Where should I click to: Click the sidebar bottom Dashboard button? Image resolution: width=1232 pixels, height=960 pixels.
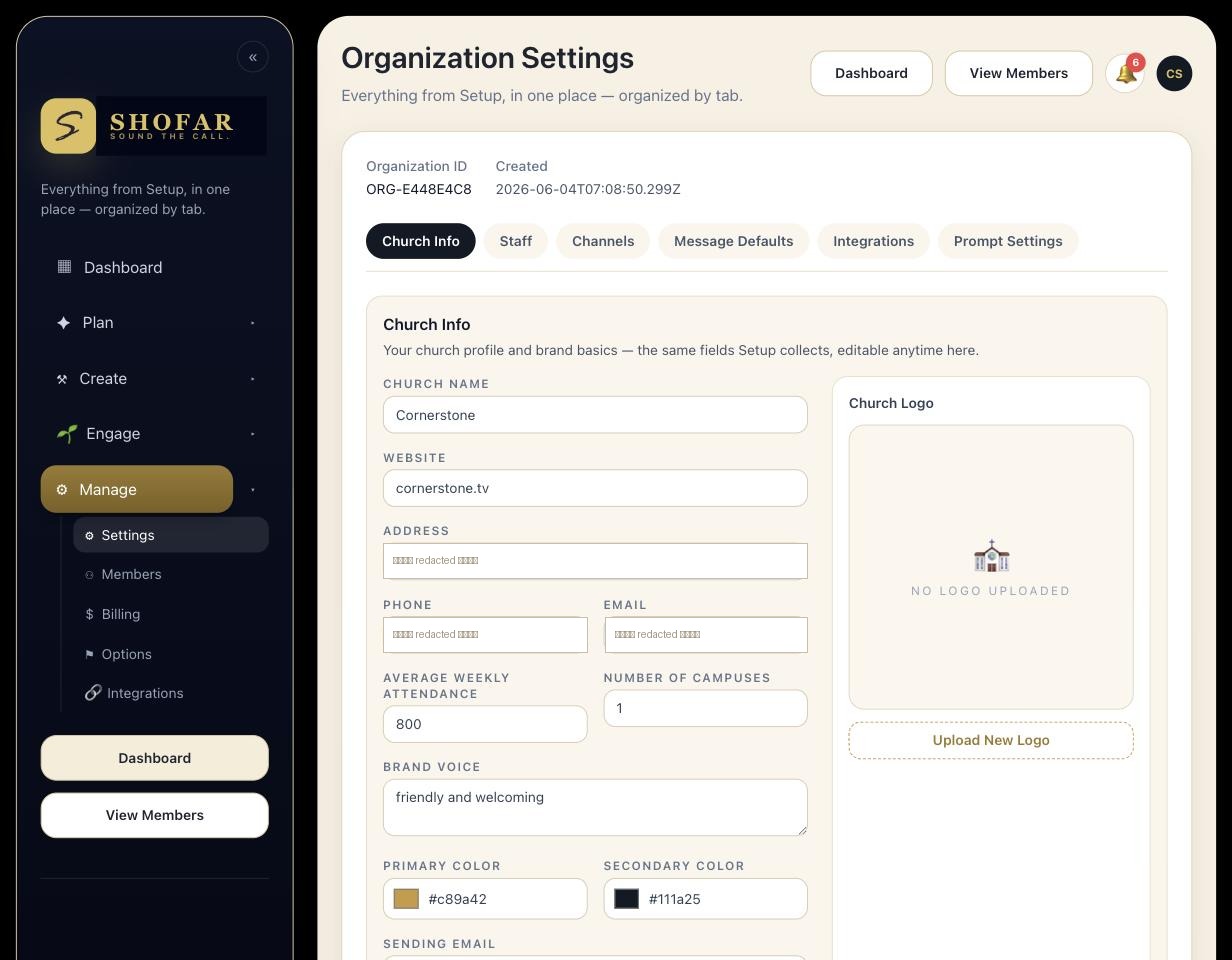tap(155, 758)
